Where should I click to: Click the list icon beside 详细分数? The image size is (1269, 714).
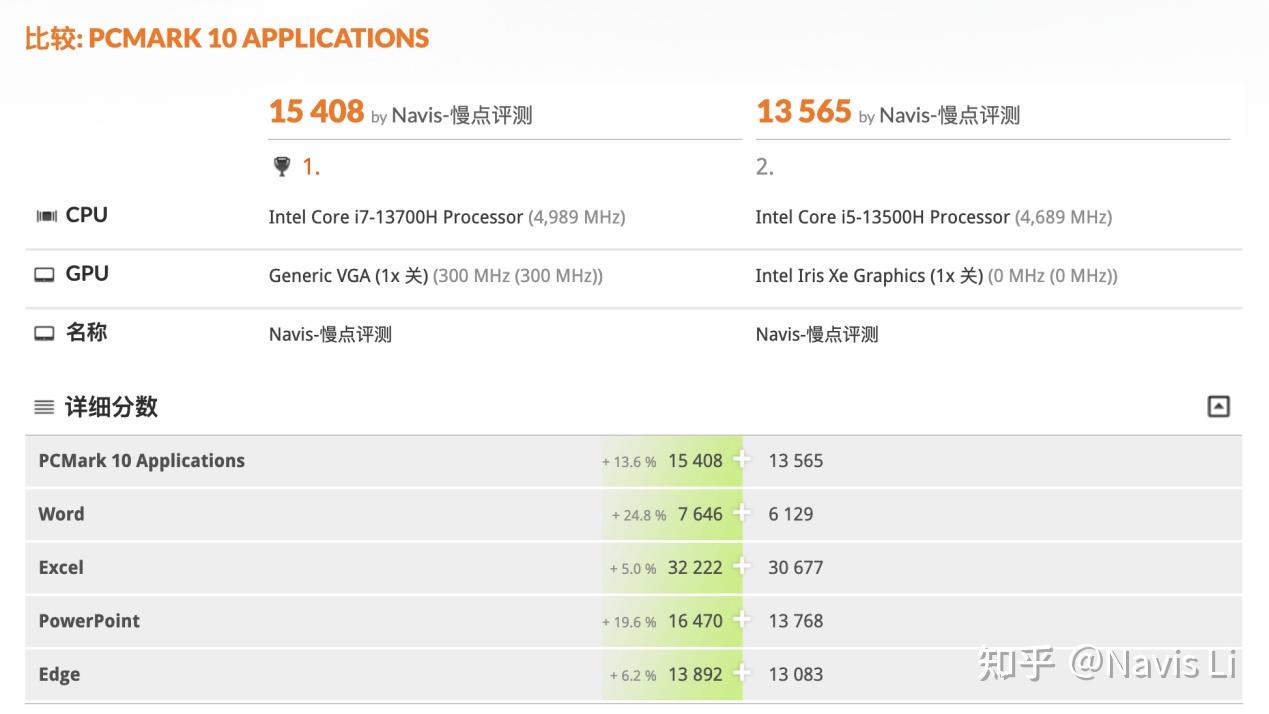(44, 407)
